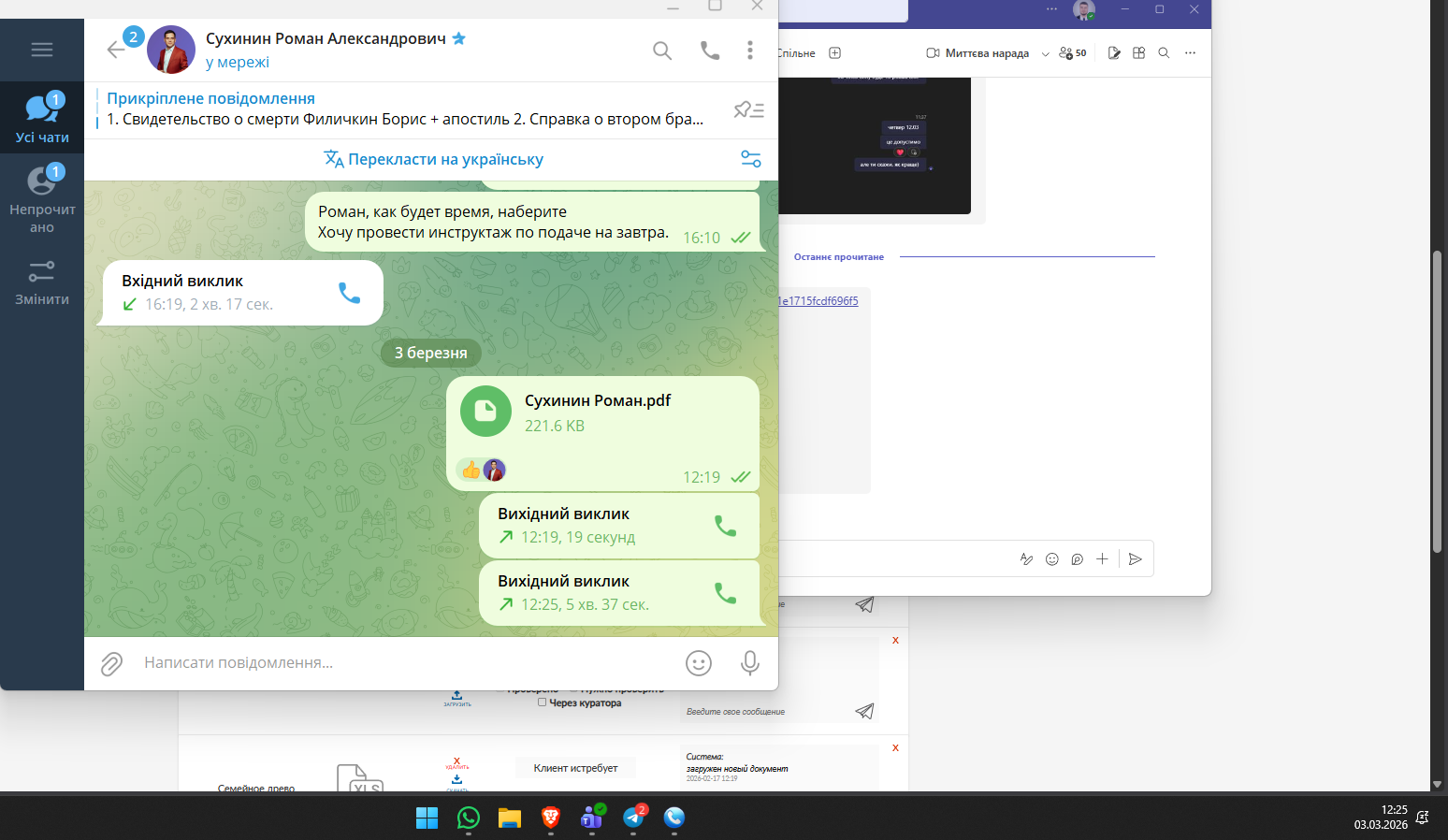Screen dimensions: 1448x840
Task: Search within the Telegram chat
Action: 662,51
